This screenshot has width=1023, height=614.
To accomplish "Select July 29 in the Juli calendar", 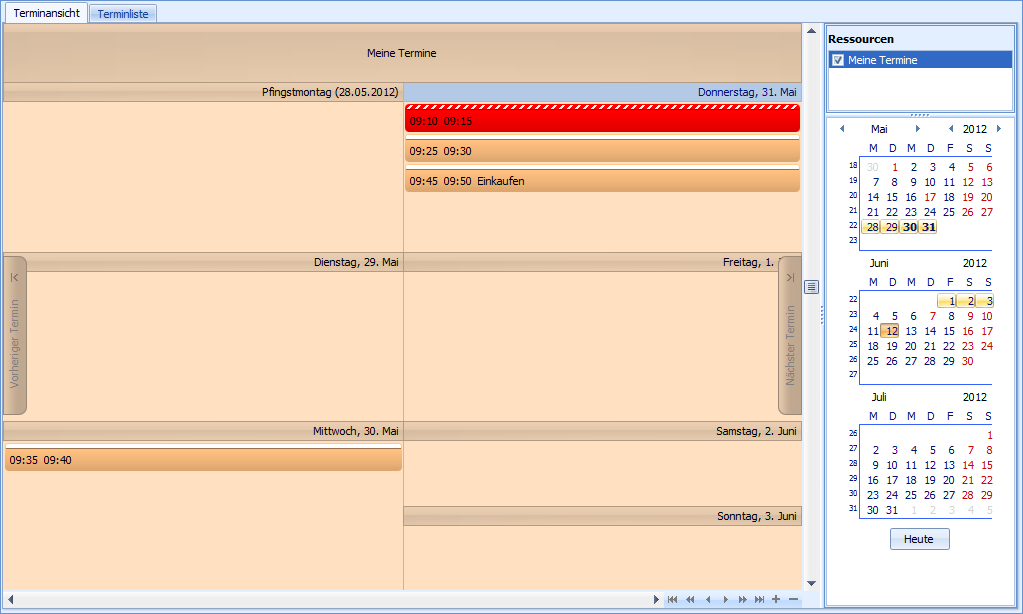I will 986,495.
